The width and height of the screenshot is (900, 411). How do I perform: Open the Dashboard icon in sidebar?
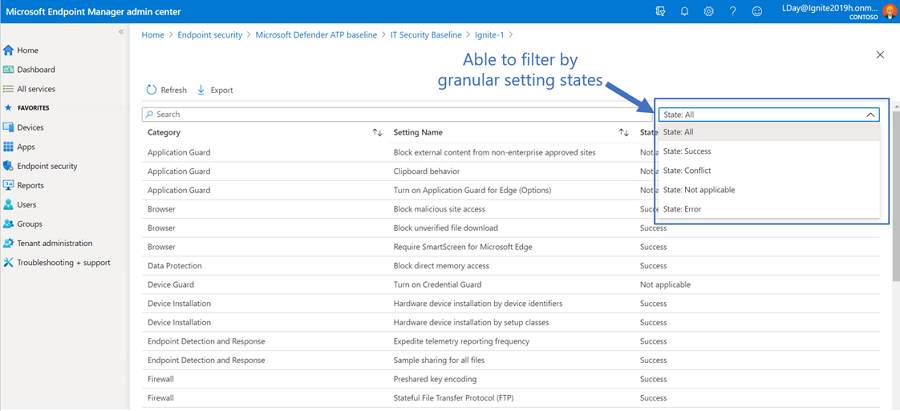9,69
